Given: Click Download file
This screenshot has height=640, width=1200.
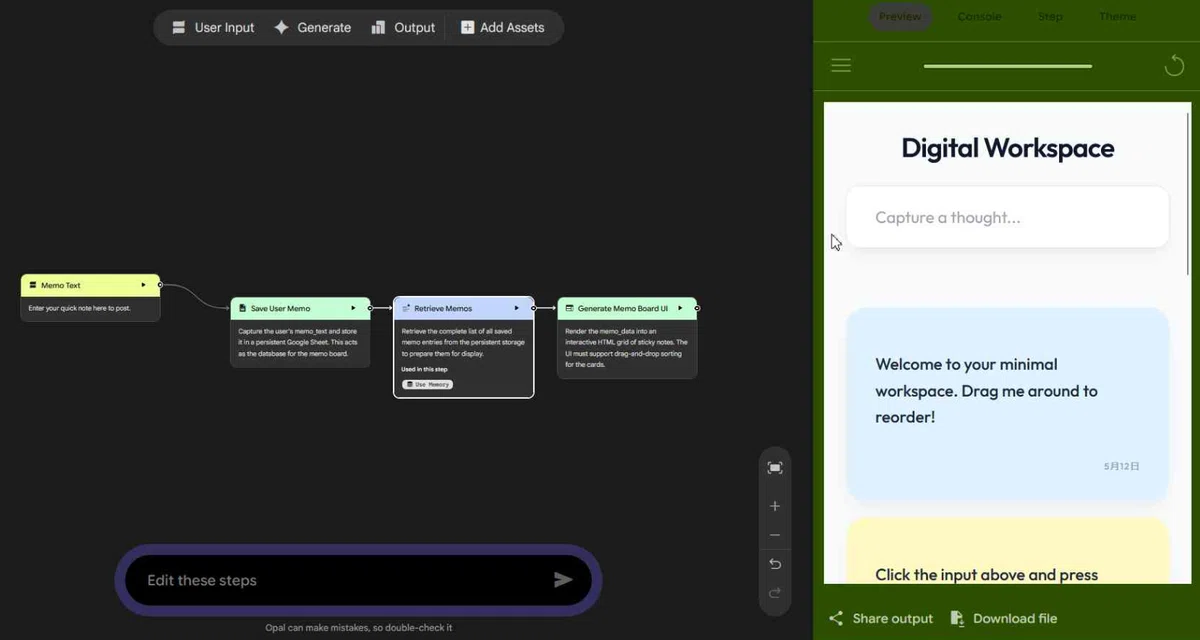Looking at the screenshot, I should click(x=1003, y=618).
